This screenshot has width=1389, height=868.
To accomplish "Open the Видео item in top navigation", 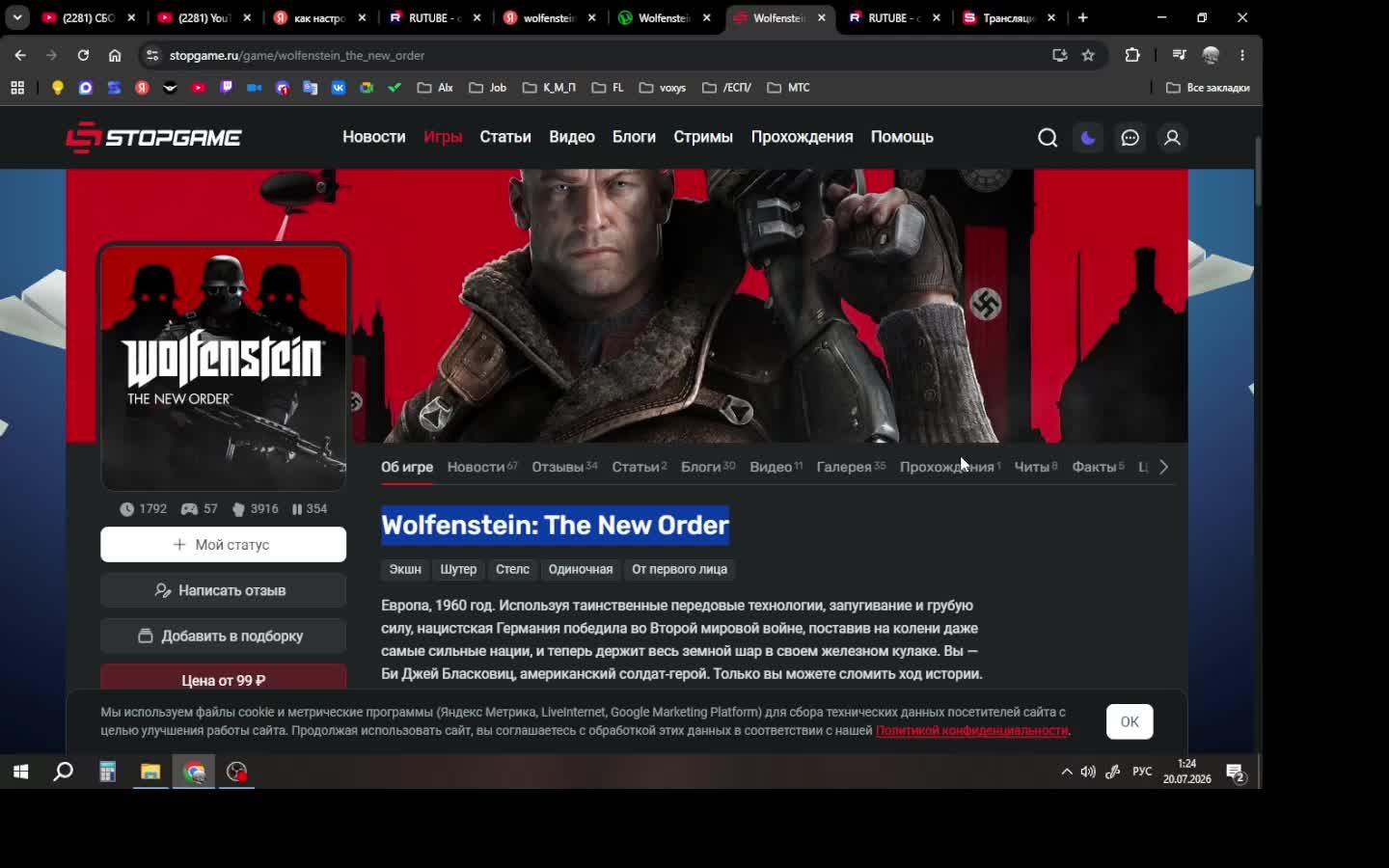I will [572, 137].
